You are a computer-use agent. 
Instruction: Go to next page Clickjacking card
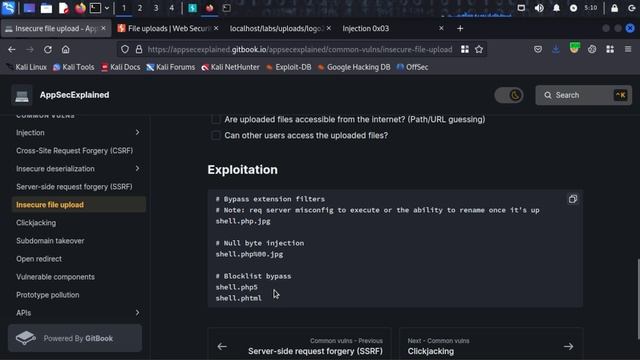(491, 344)
